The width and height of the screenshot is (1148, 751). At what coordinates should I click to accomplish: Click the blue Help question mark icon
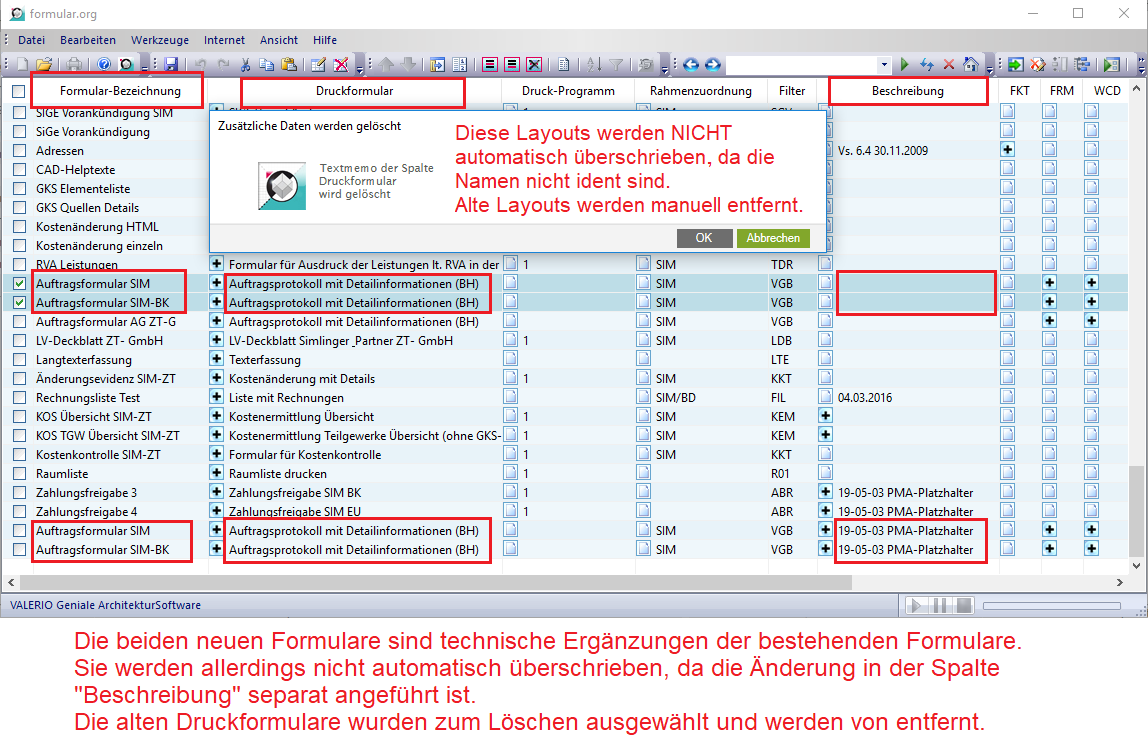(x=104, y=65)
